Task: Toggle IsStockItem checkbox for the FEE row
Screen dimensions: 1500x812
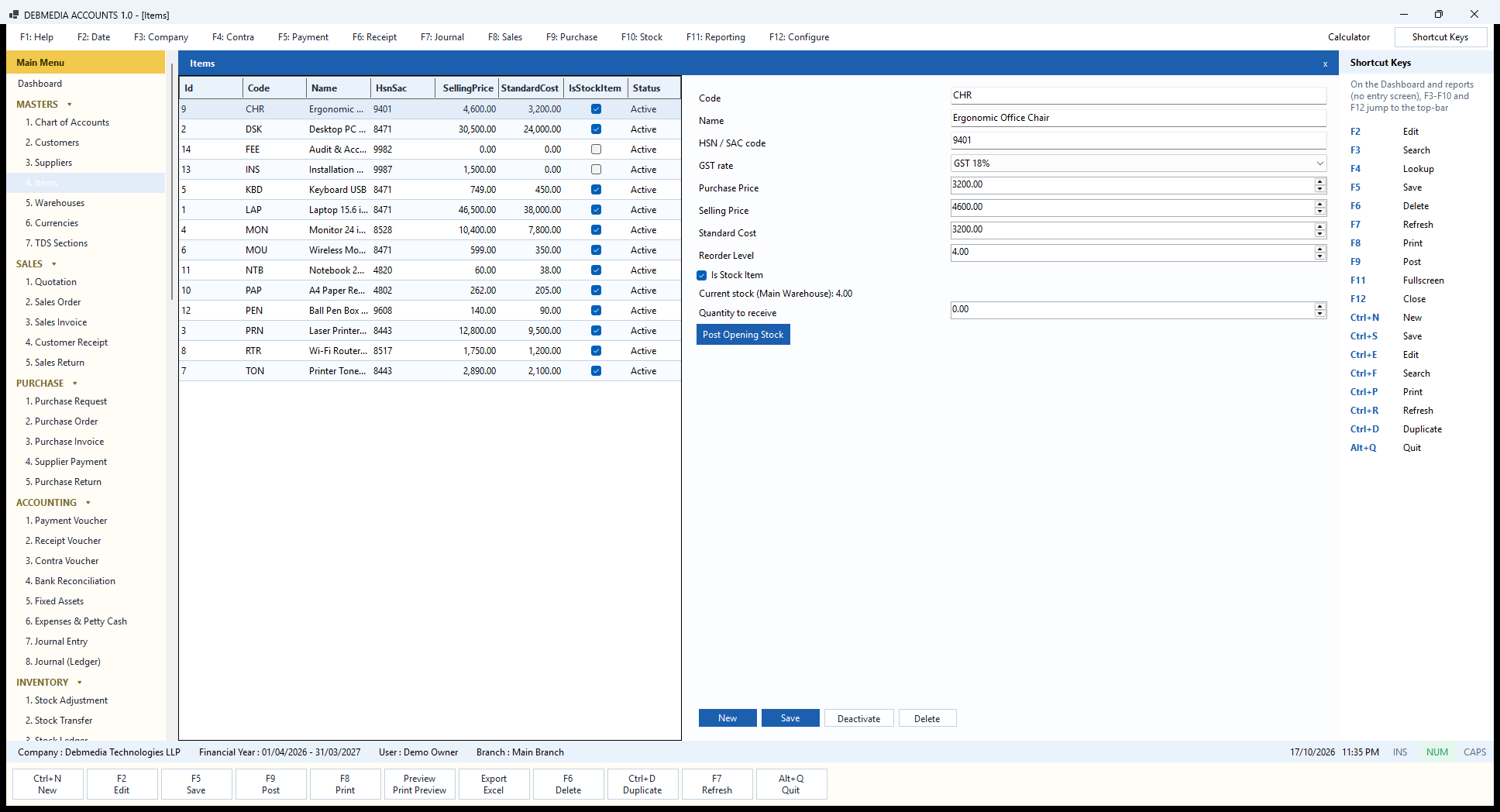Action: (x=596, y=150)
